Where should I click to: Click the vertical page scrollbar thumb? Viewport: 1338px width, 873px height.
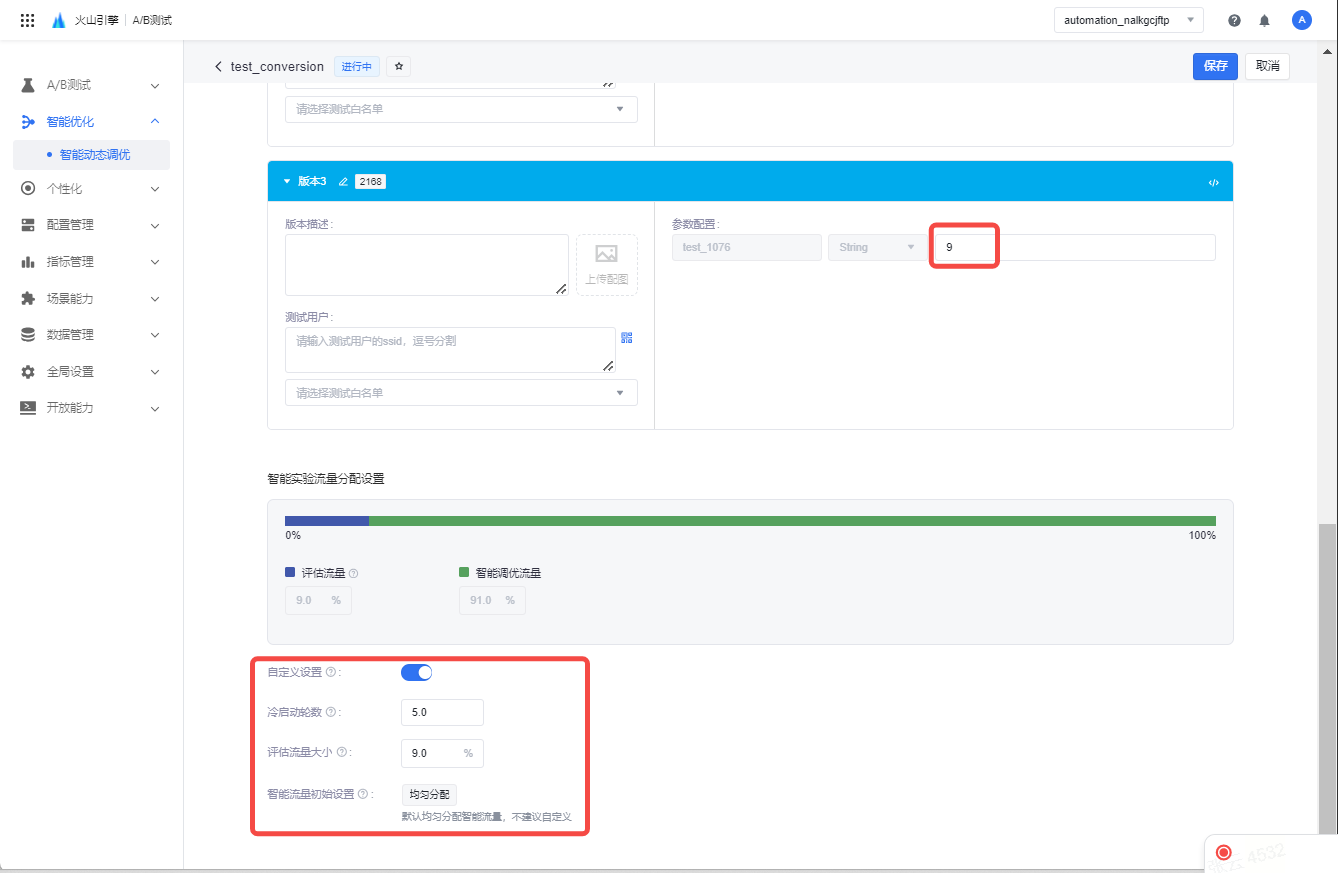1328,678
